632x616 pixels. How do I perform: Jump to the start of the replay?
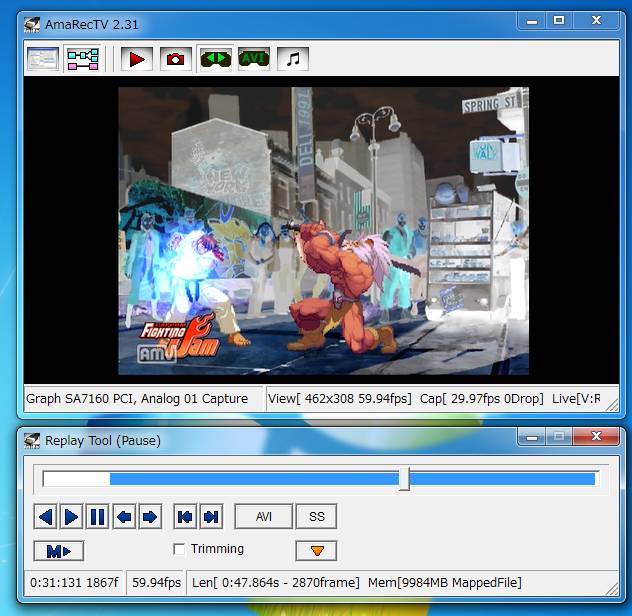pos(185,516)
